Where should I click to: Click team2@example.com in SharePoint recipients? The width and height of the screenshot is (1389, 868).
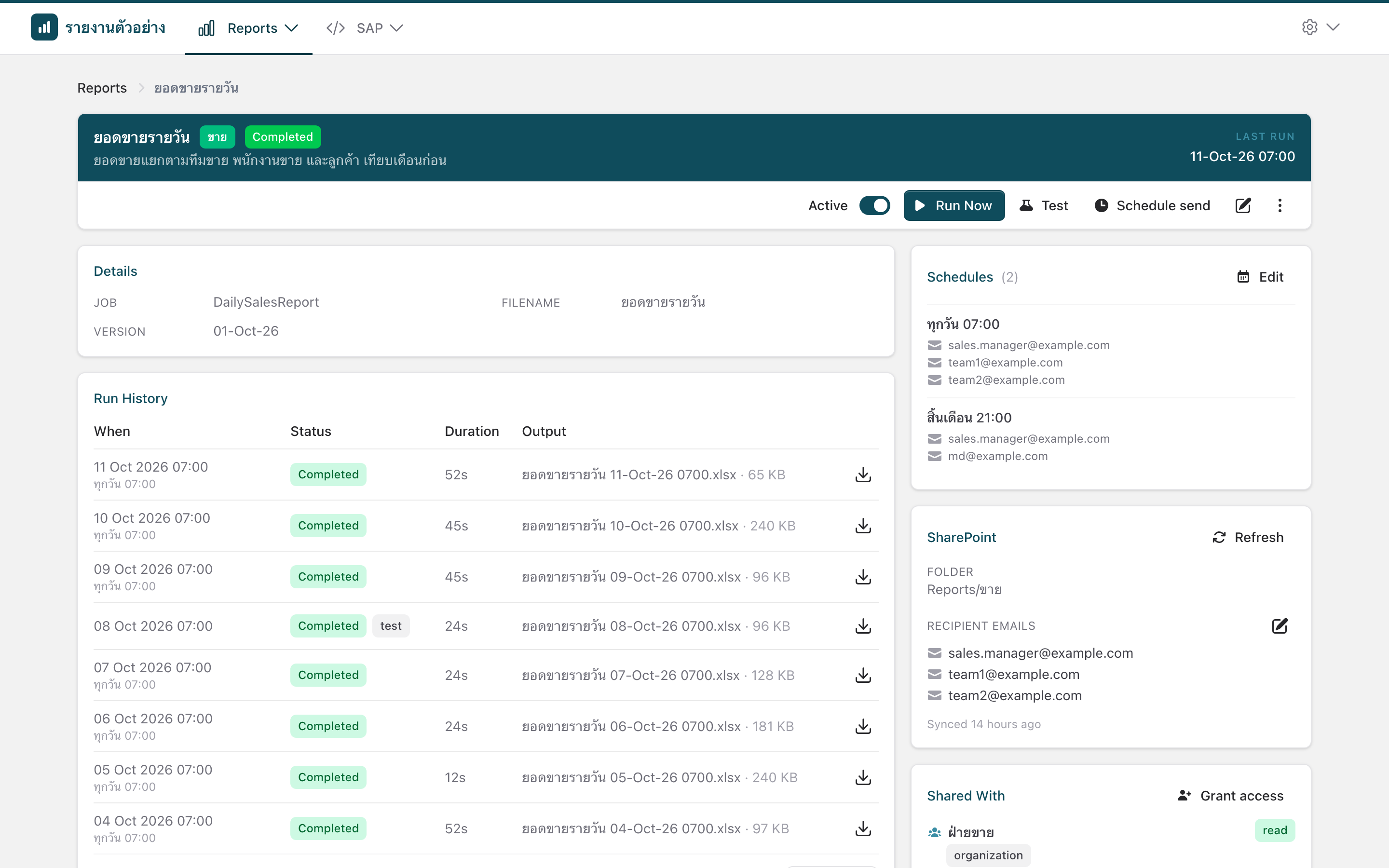1015,696
